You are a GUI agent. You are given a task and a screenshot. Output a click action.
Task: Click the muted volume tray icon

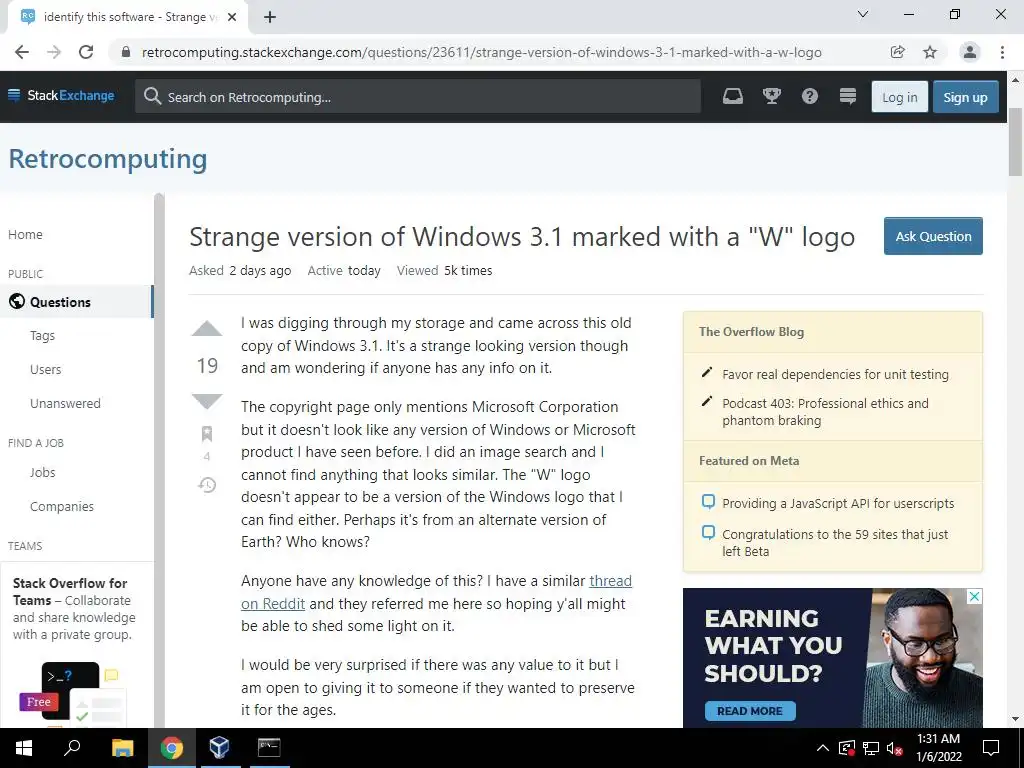[895, 748]
